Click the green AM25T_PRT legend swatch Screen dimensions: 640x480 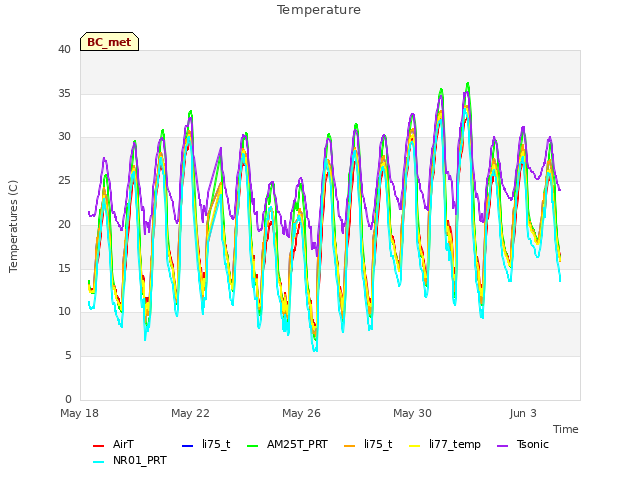point(253,446)
